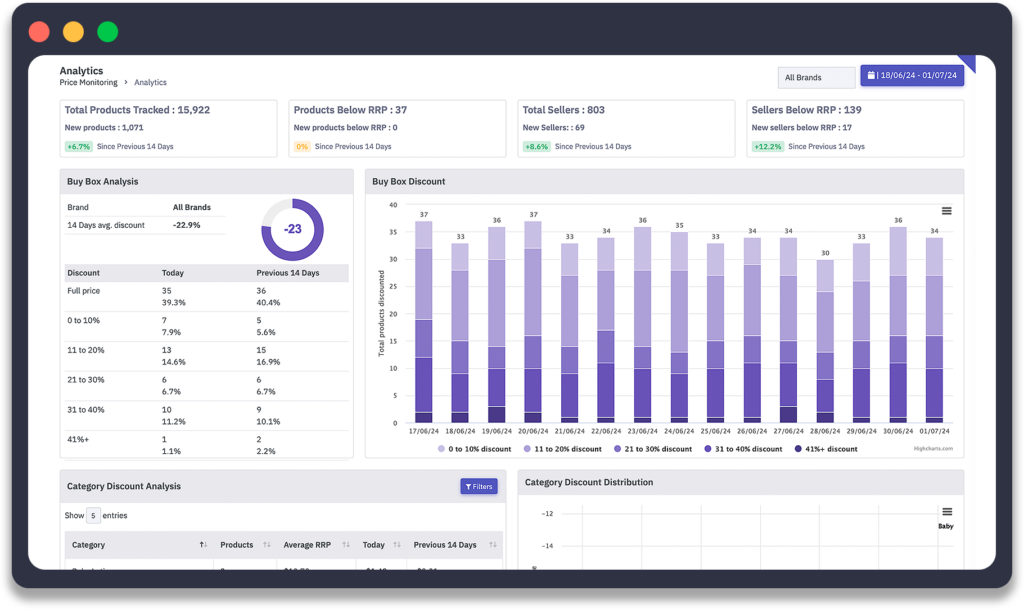Viewport: 1024px width, 609px height.
Task: Open the Highcharts.com credit link
Action: coord(933,448)
